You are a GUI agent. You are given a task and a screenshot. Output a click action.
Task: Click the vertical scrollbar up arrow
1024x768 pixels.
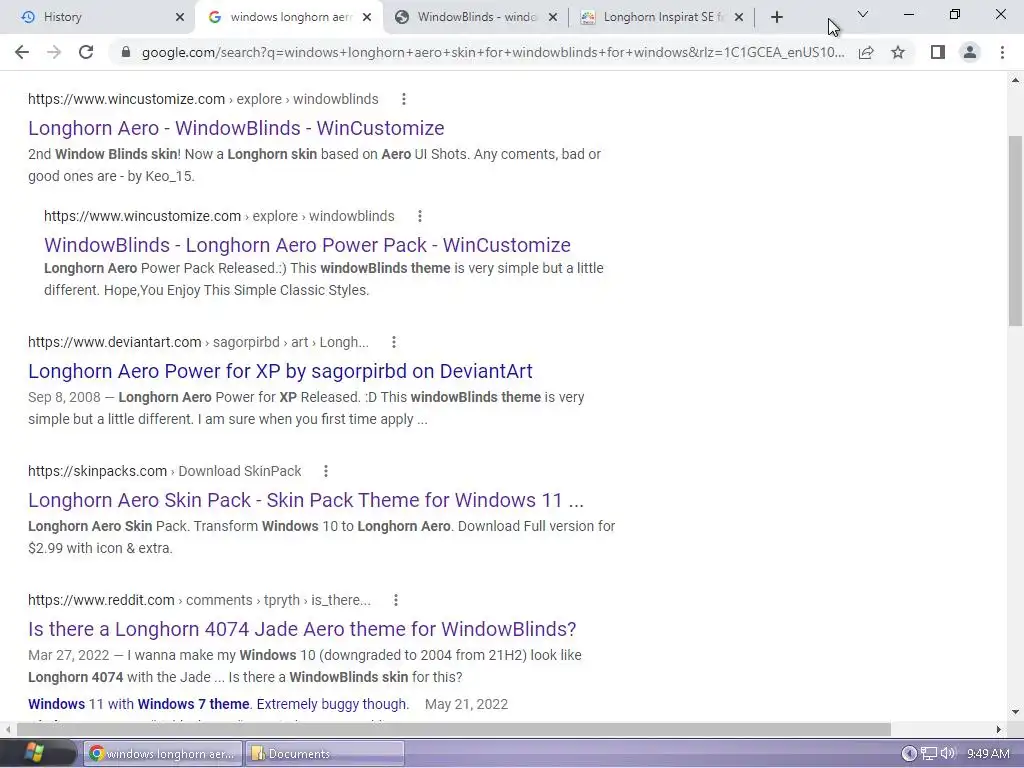(x=1016, y=80)
